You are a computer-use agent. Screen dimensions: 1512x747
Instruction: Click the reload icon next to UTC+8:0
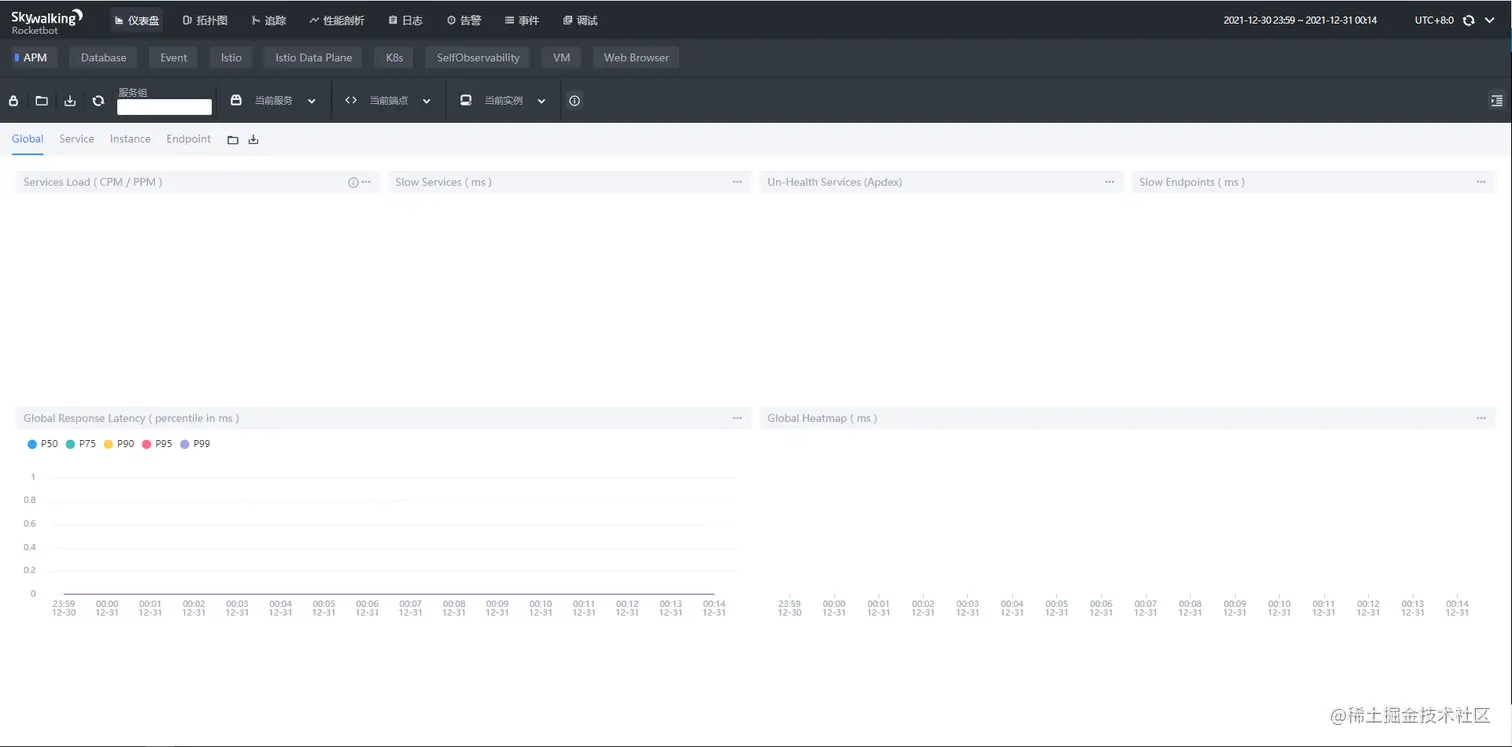(x=1468, y=20)
